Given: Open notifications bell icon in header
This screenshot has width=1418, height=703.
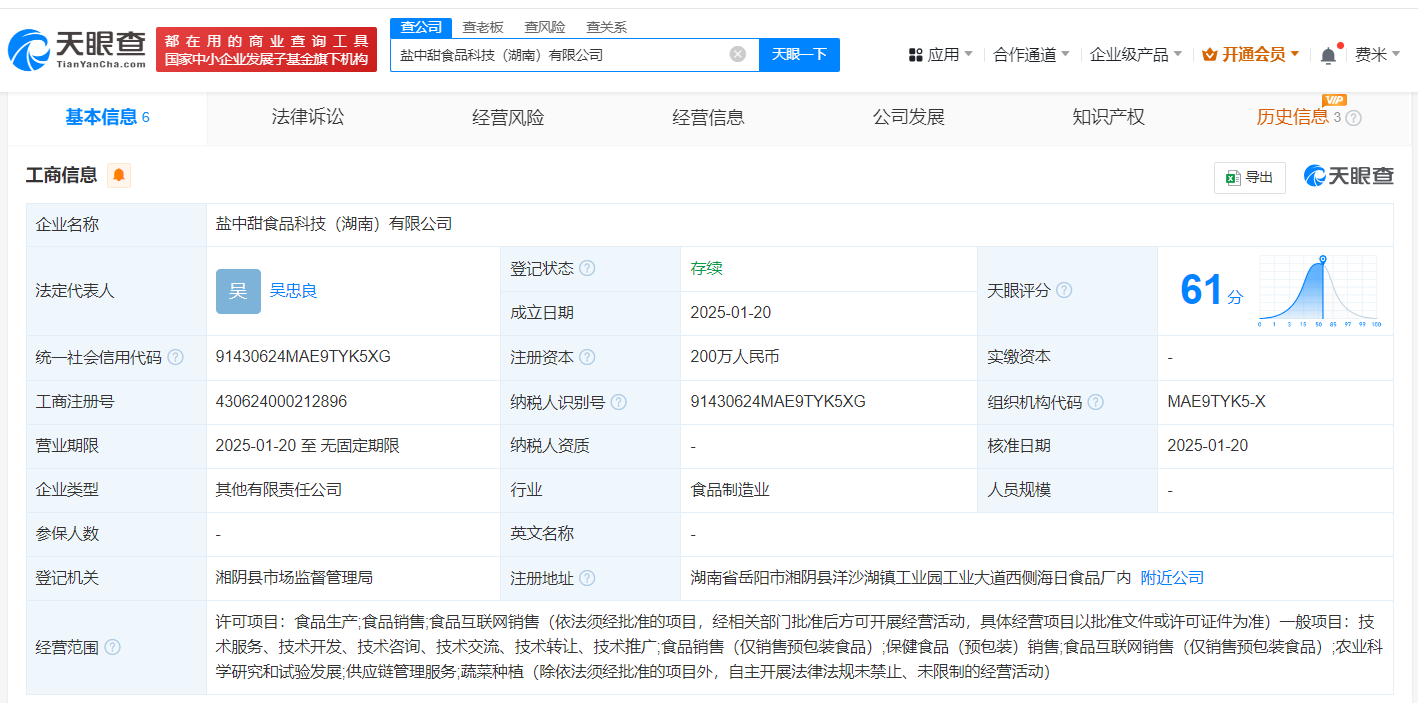Looking at the screenshot, I should [1328, 55].
